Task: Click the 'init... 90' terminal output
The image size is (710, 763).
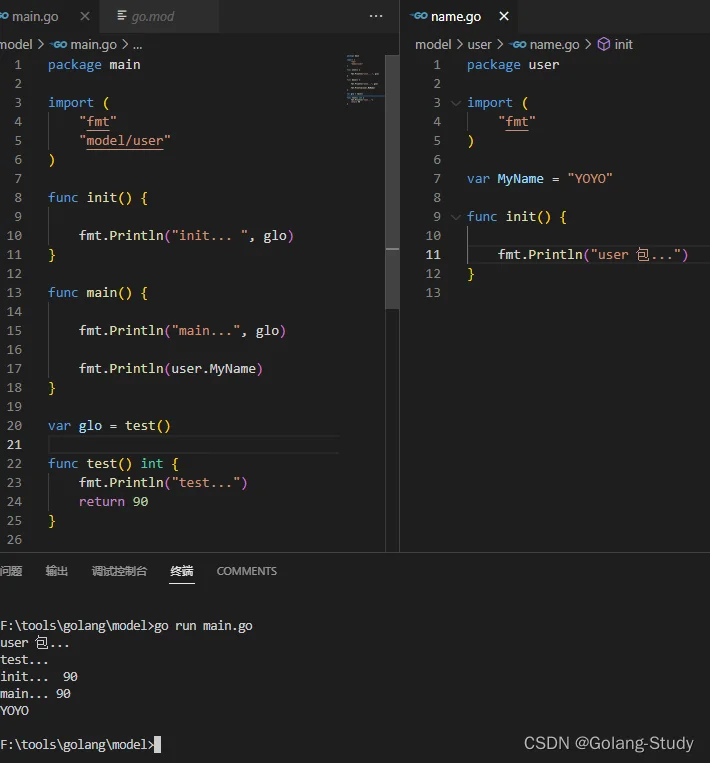Action: (x=39, y=677)
